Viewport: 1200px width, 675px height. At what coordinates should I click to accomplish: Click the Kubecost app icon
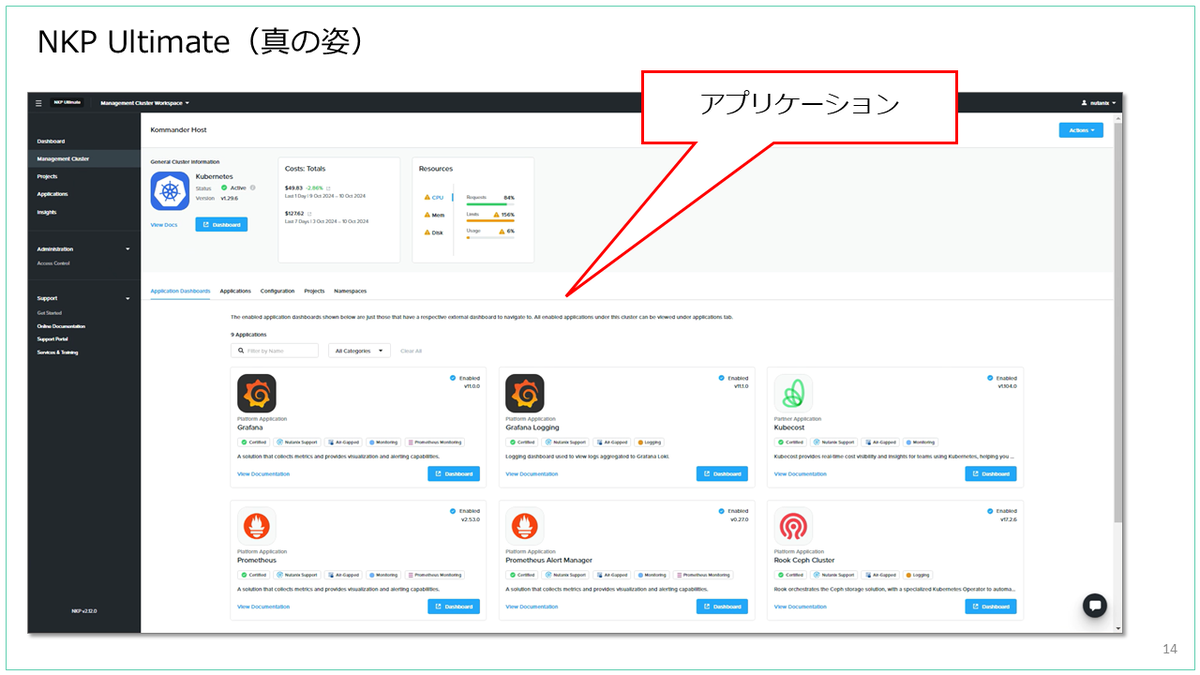pyautogui.click(x=793, y=393)
